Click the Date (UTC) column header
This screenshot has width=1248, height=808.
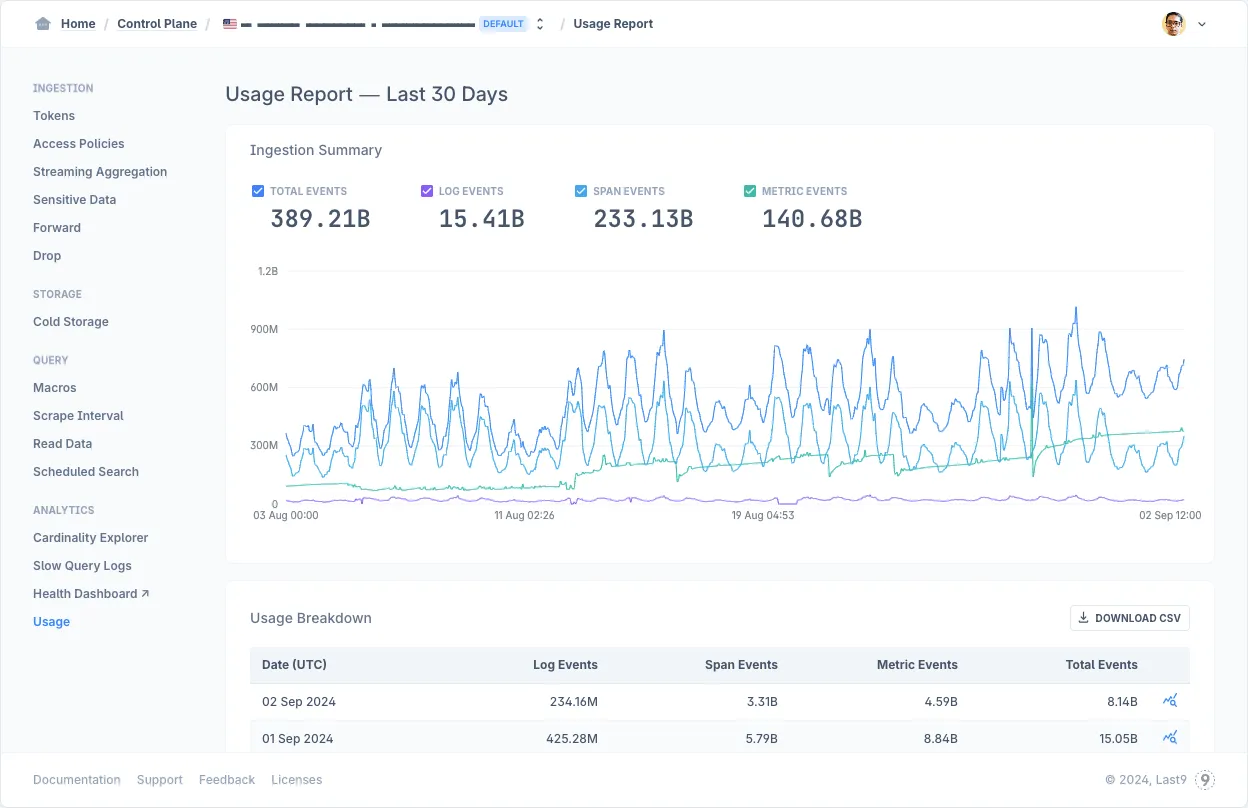pyautogui.click(x=294, y=665)
